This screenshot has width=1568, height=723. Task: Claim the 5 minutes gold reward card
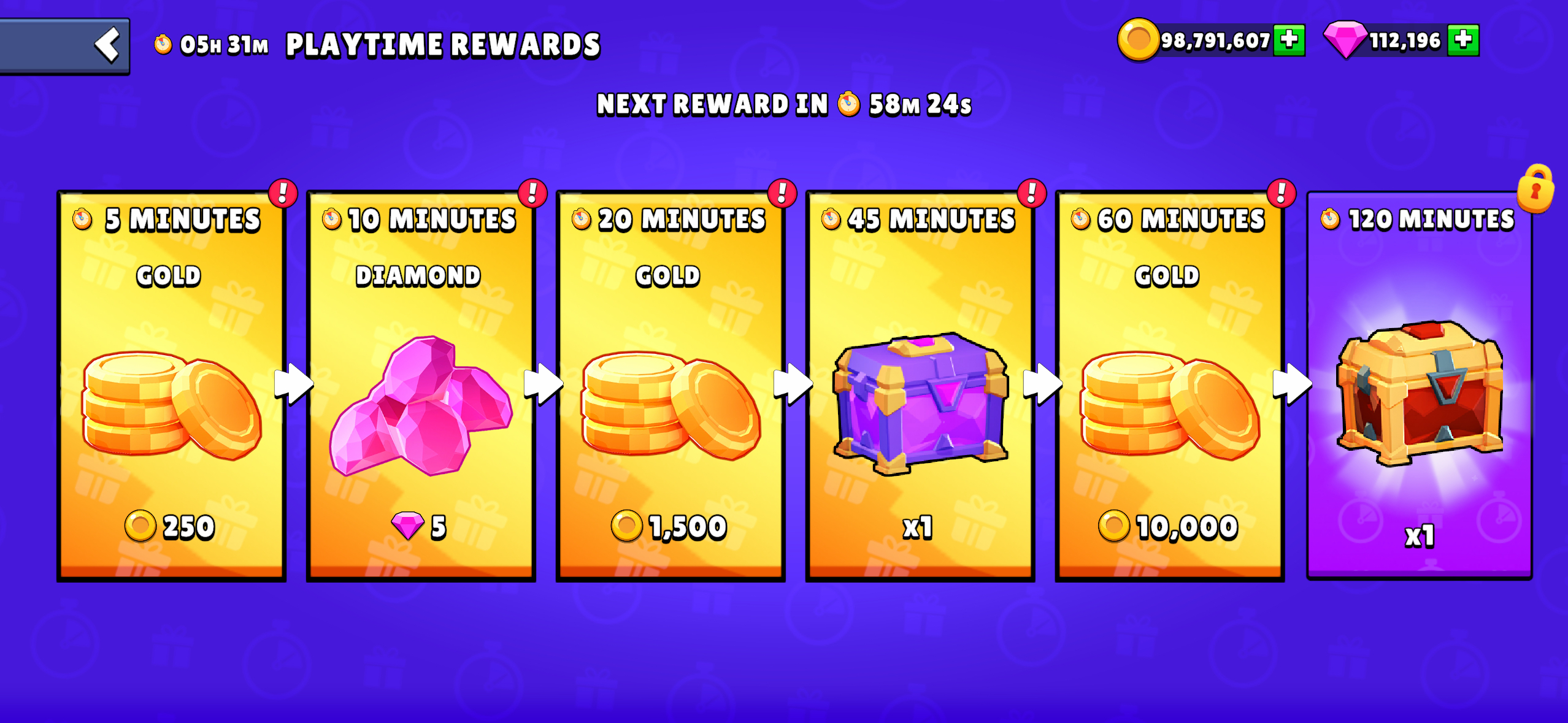(x=171, y=386)
